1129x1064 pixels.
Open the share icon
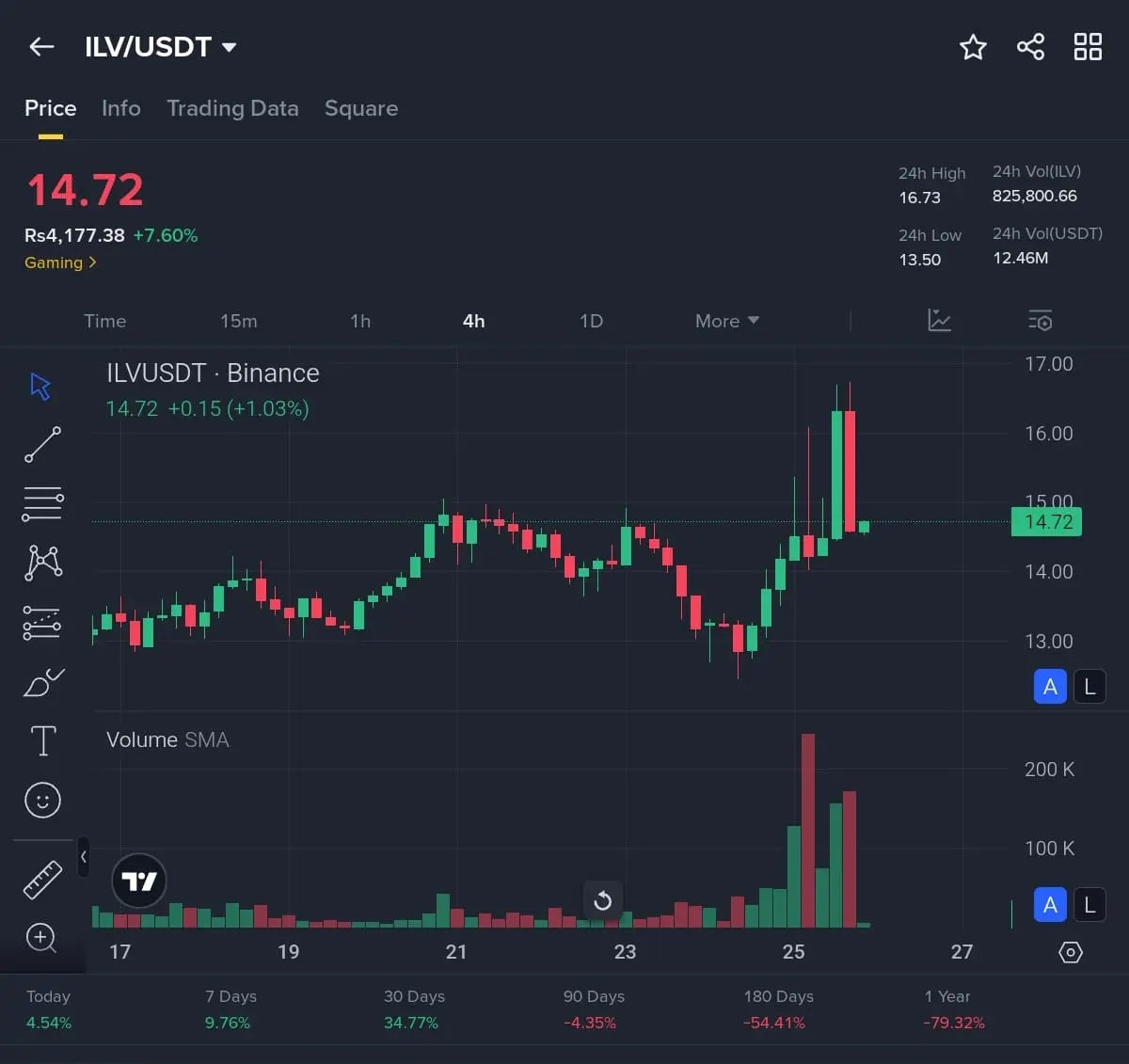(1030, 46)
